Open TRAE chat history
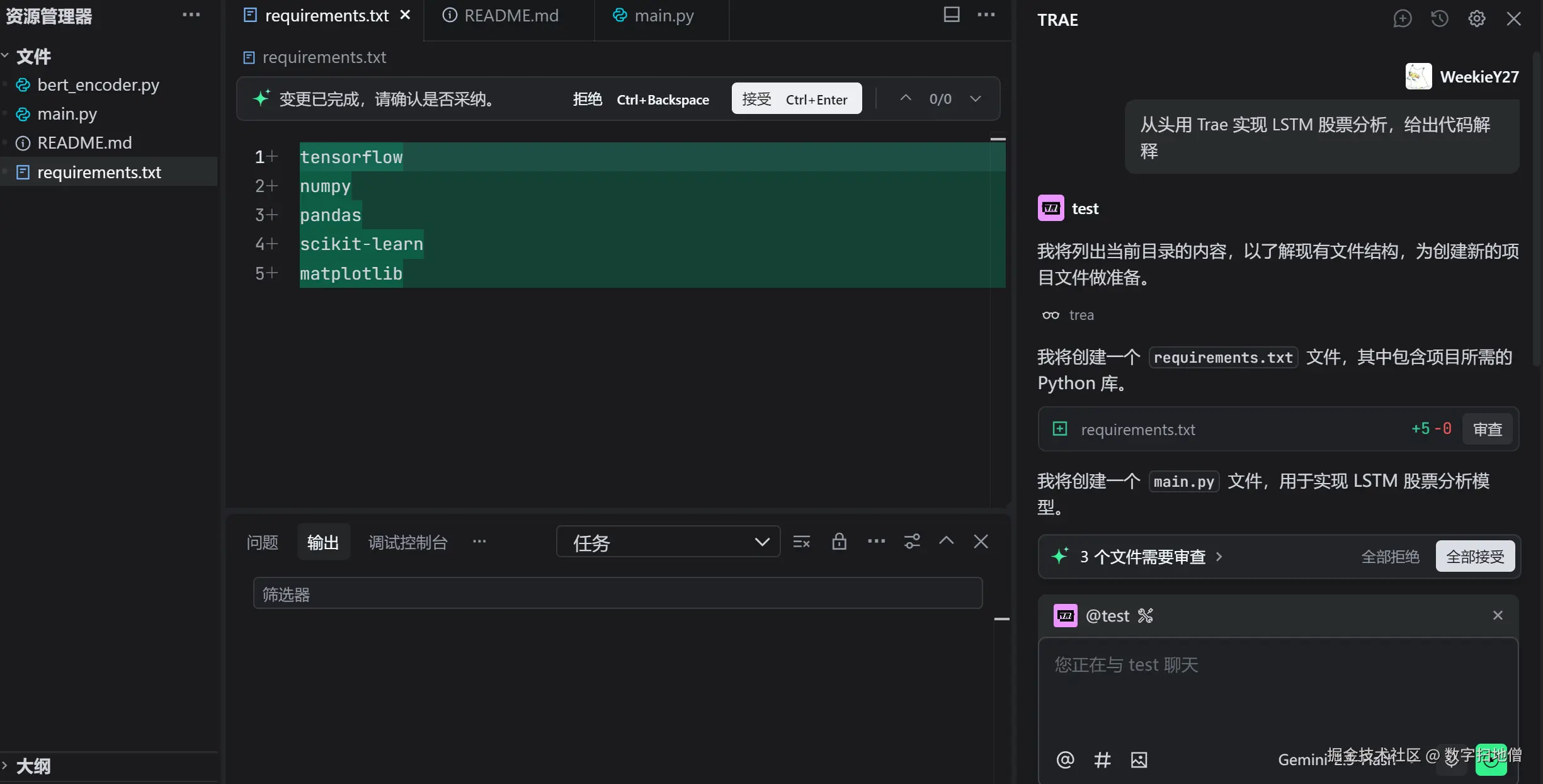Image resolution: width=1543 pixels, height=784 pixels. (1439, 19)
